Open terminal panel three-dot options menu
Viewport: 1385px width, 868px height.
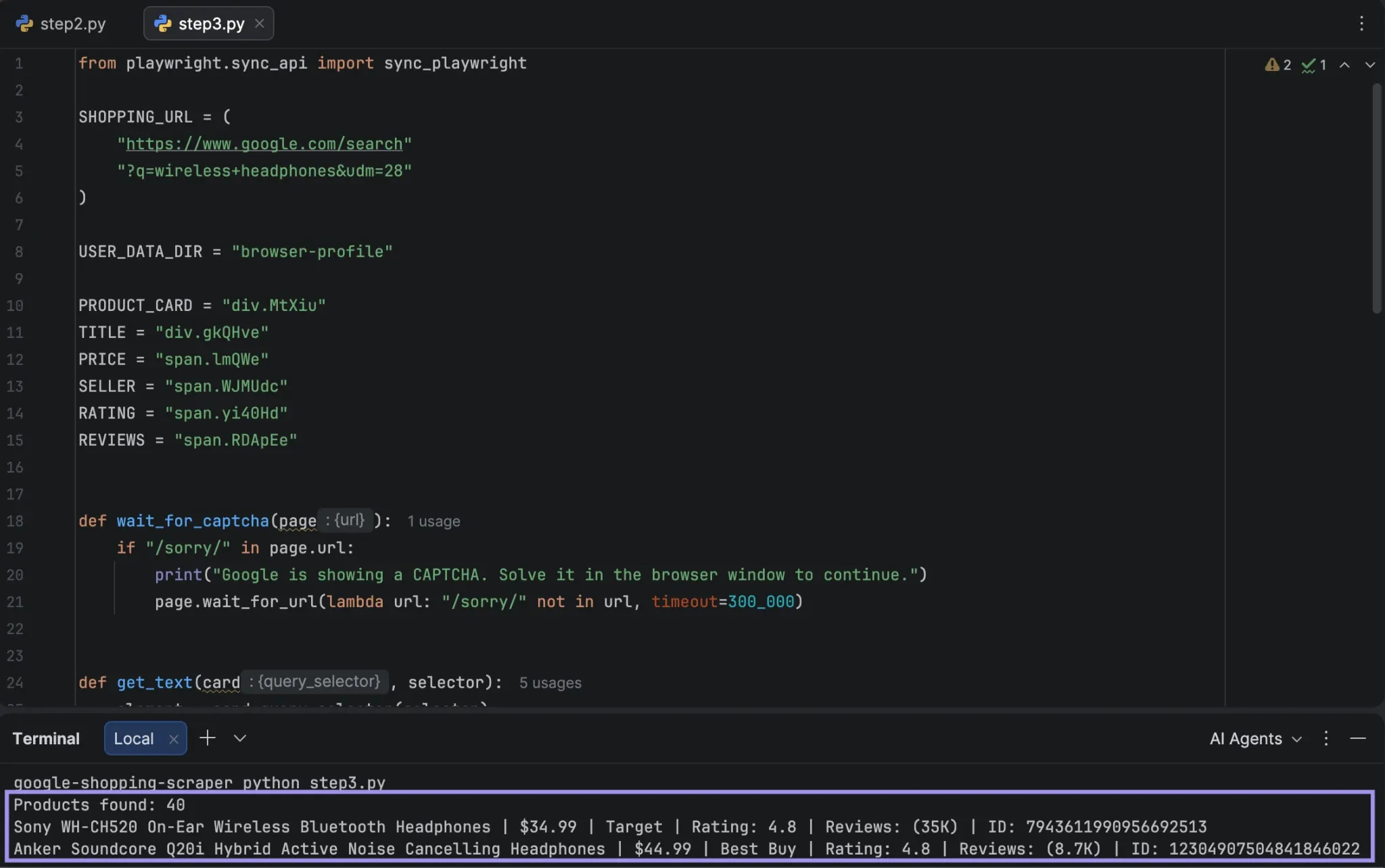(x=1326, y=738)
